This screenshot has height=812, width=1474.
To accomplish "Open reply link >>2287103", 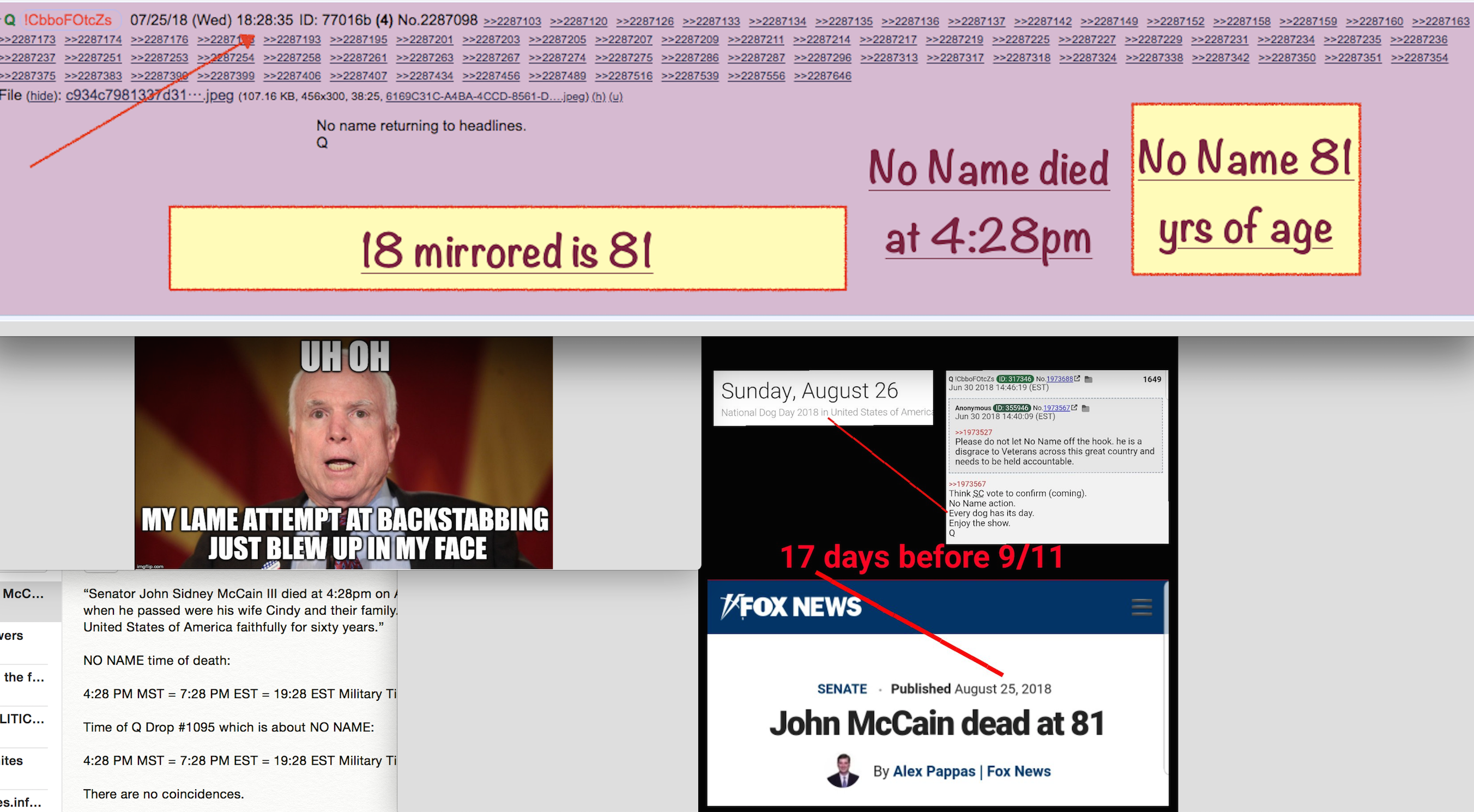I will (512, 21).
